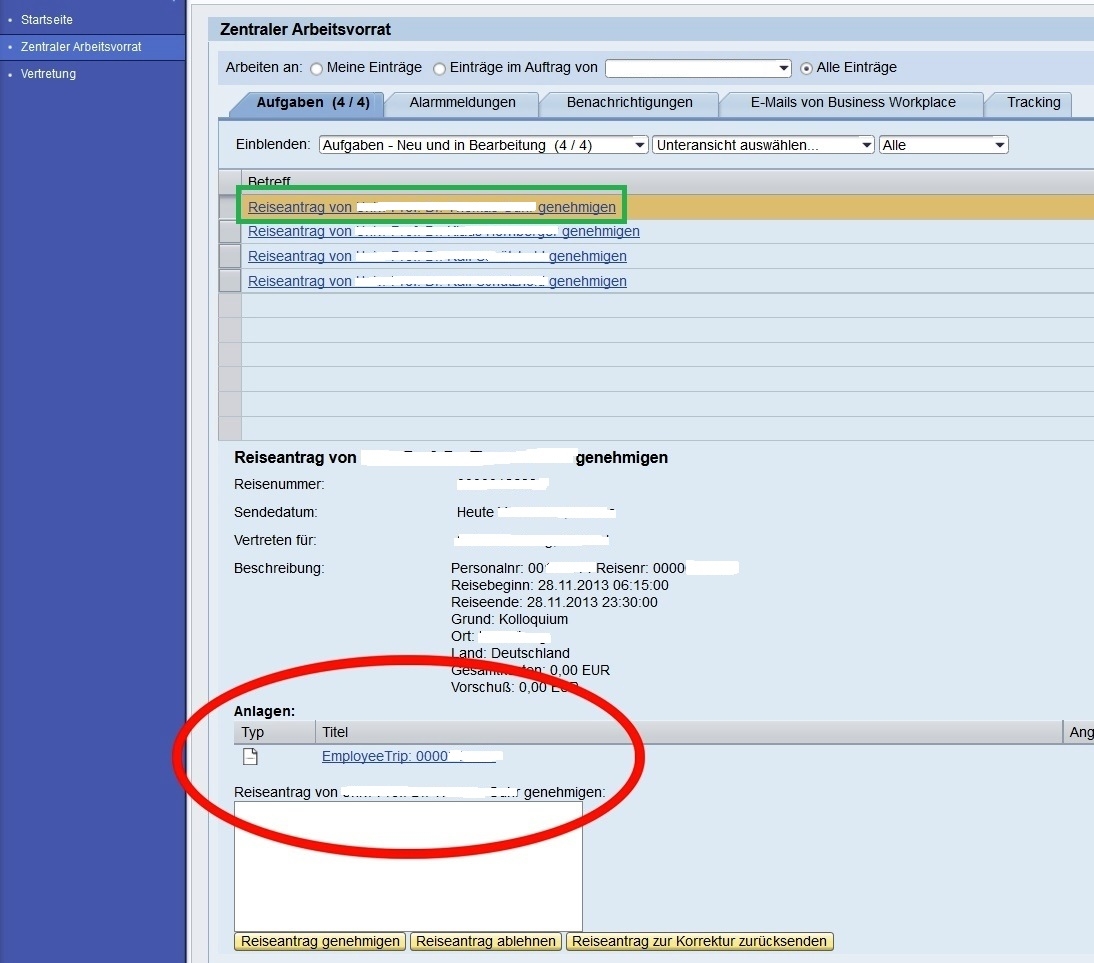
Task: Choose the Einträge im Auftrag von option
Action: tap(440, 69)
